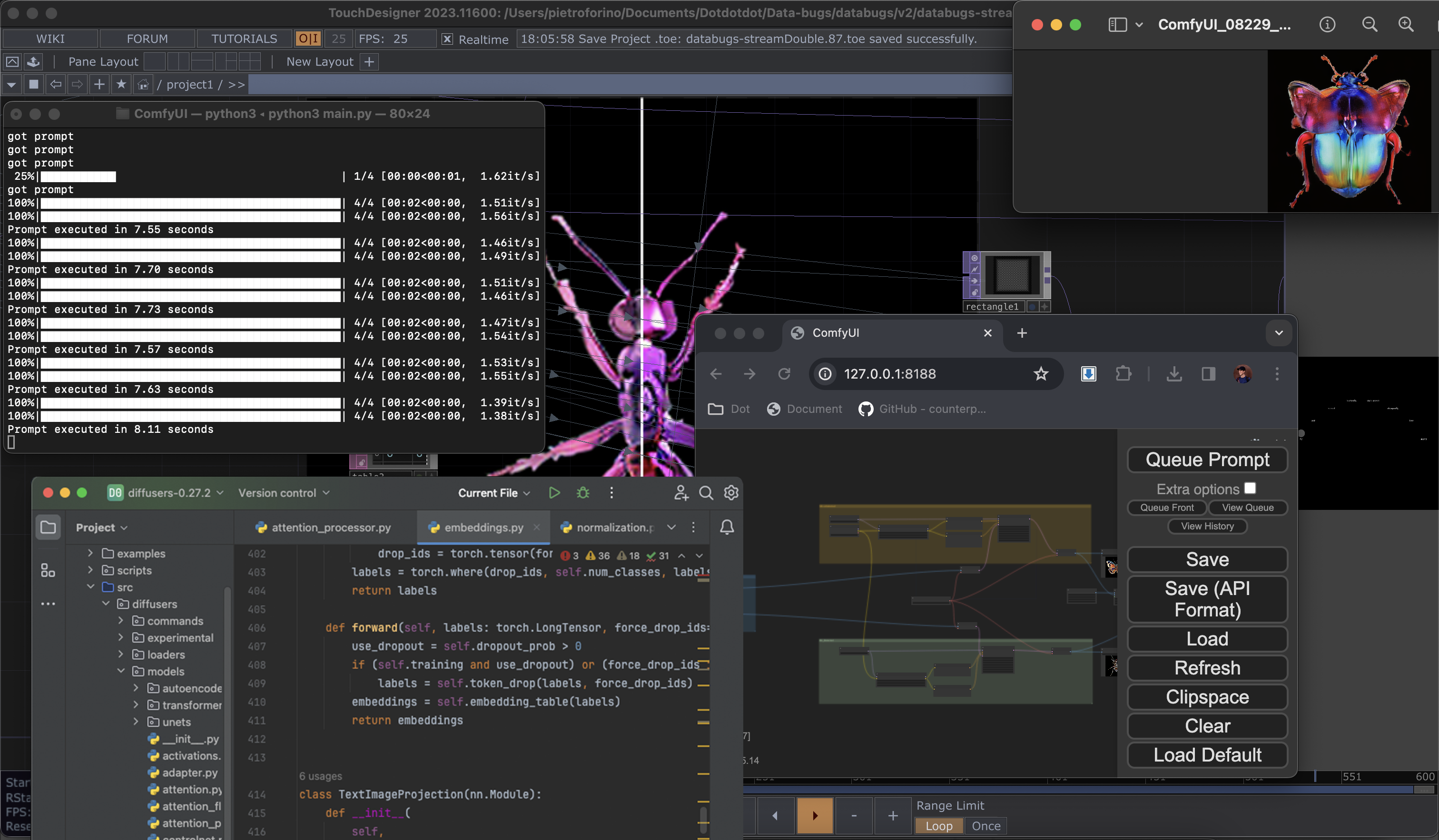This screenshot has height=840, width=1439.
Task: Click TouchDesigner play reverse button
Action: click(x=775, y=815)
